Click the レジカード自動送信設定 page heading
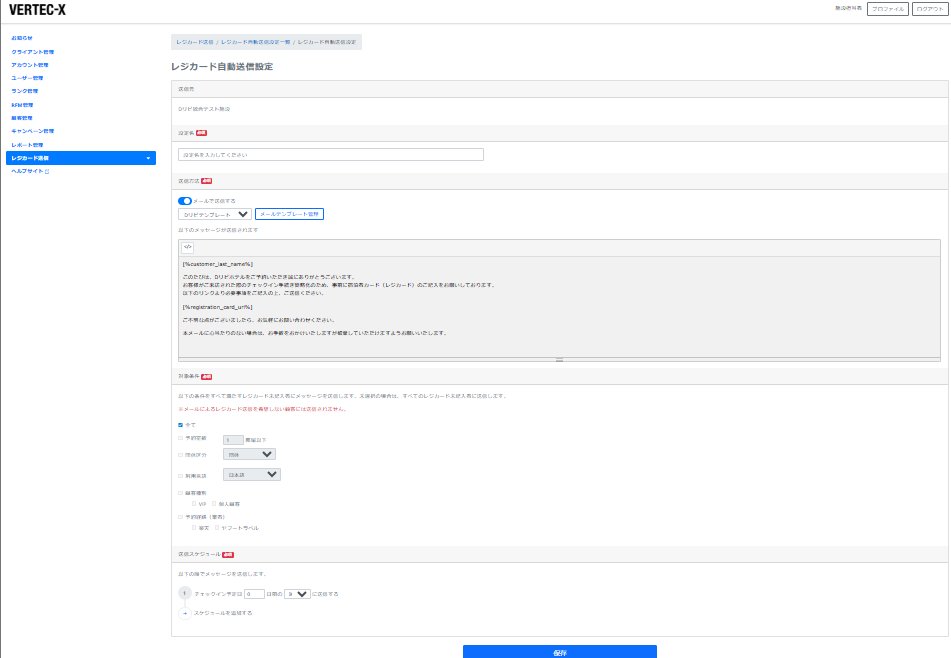The width and height of the screenshot is (951, 658). click(222, 67)
